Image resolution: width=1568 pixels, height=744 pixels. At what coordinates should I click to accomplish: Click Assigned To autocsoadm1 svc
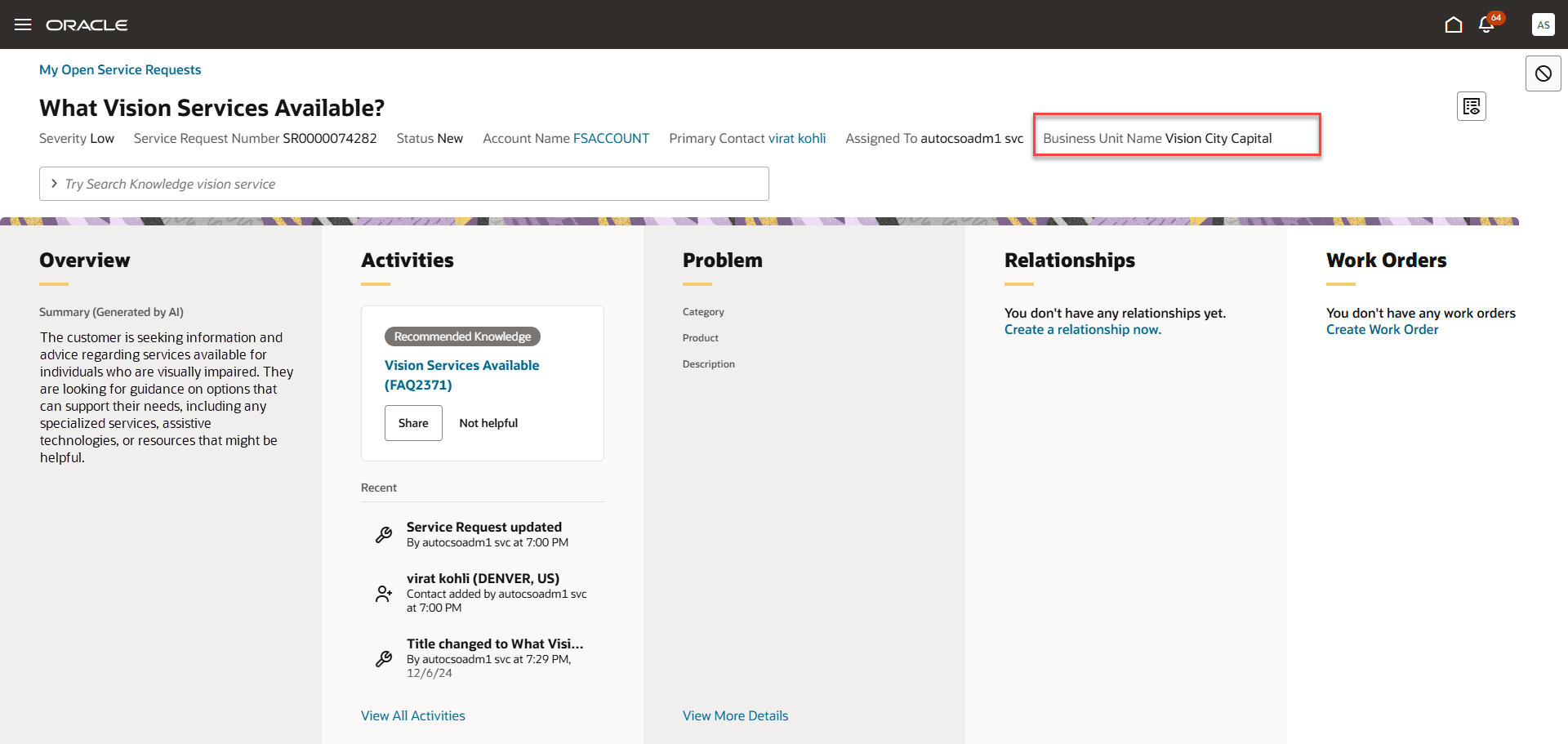tap(934, 139)
